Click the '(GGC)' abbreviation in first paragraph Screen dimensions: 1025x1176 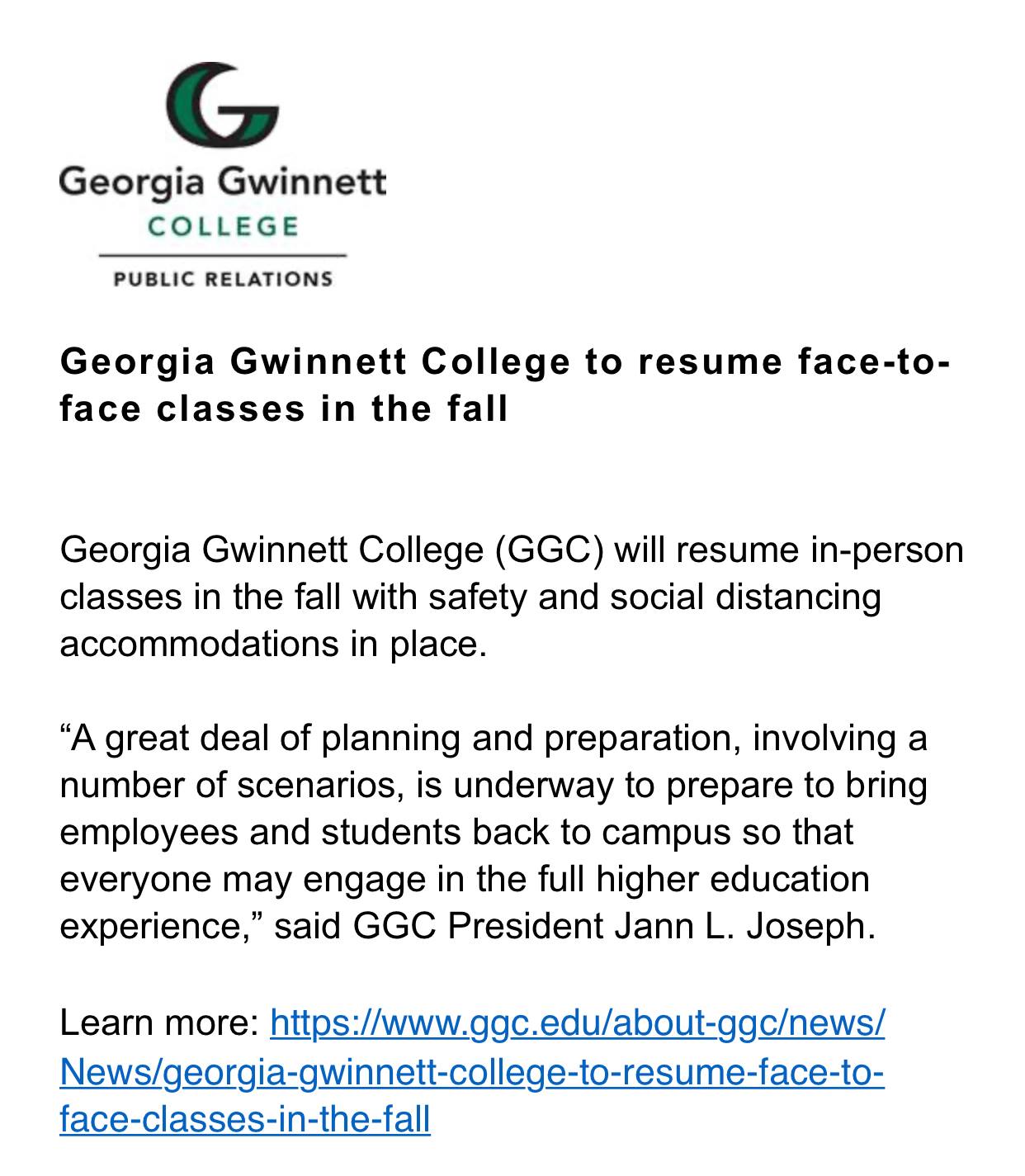pos(550,550)
